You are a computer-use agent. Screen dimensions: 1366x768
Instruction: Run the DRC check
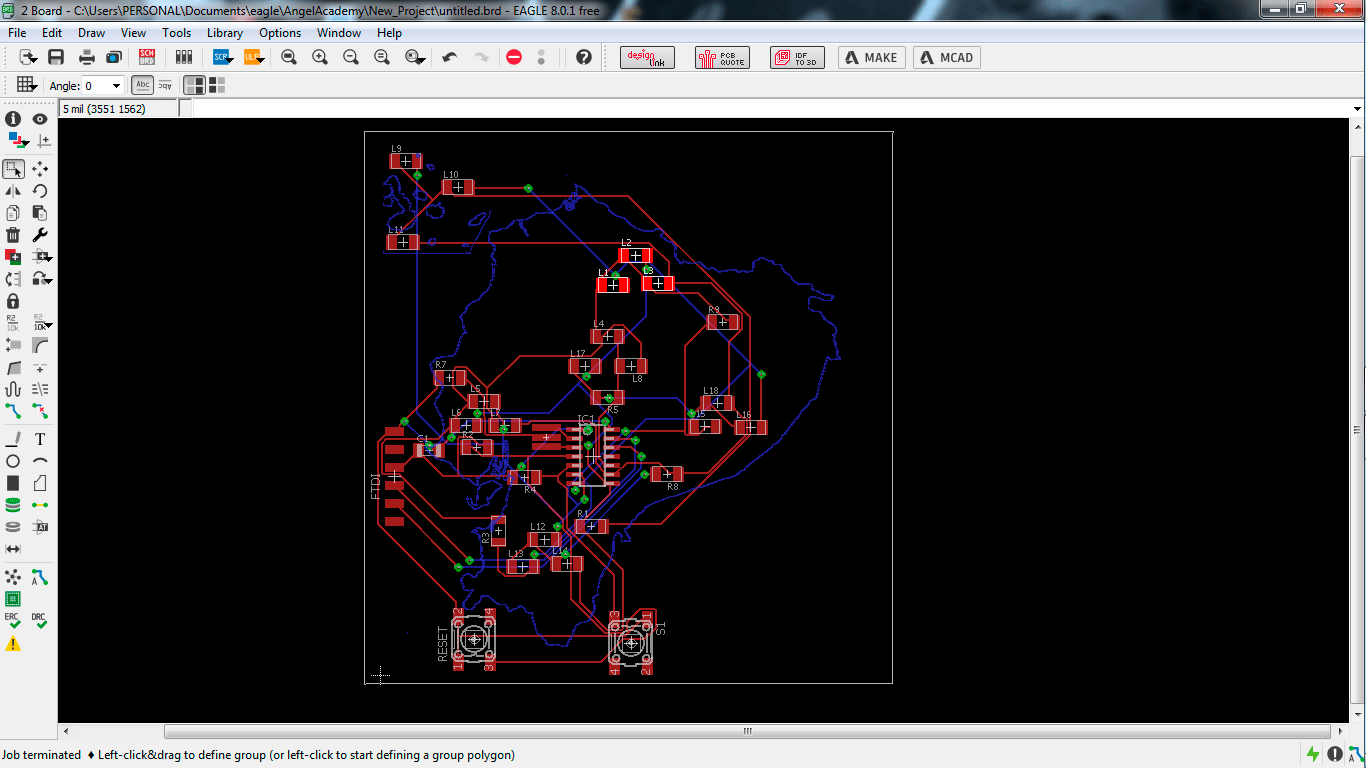(x=40, y=621)
